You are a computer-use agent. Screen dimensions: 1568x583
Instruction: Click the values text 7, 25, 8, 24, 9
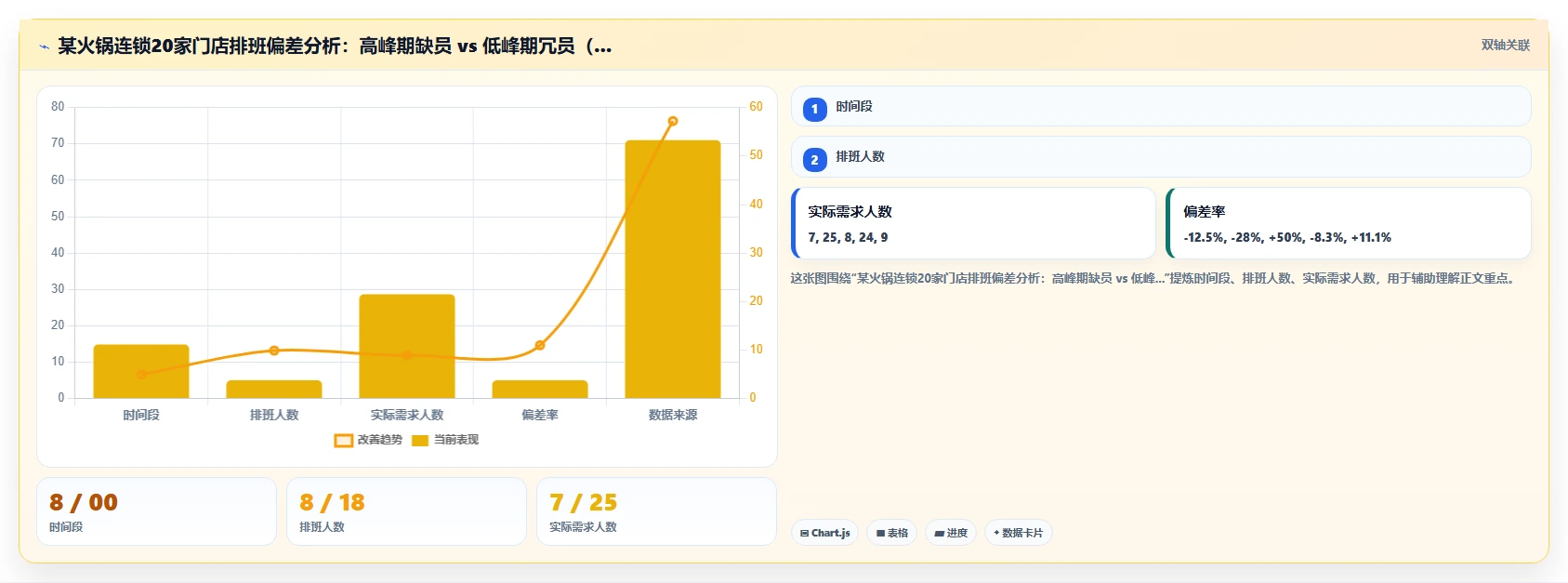(848, 237)
